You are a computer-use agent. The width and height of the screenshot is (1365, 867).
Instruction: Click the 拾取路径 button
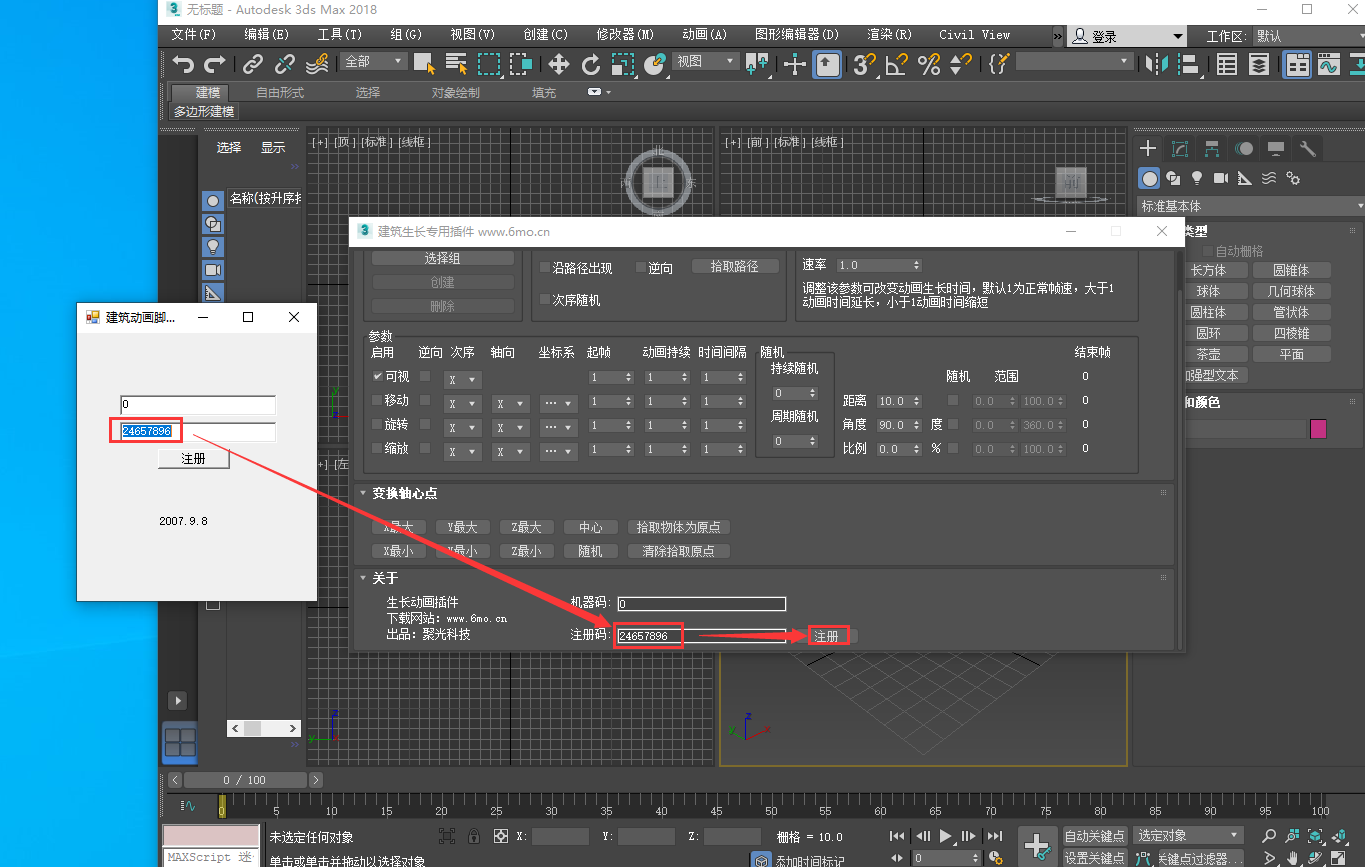(x=734, y=267)
